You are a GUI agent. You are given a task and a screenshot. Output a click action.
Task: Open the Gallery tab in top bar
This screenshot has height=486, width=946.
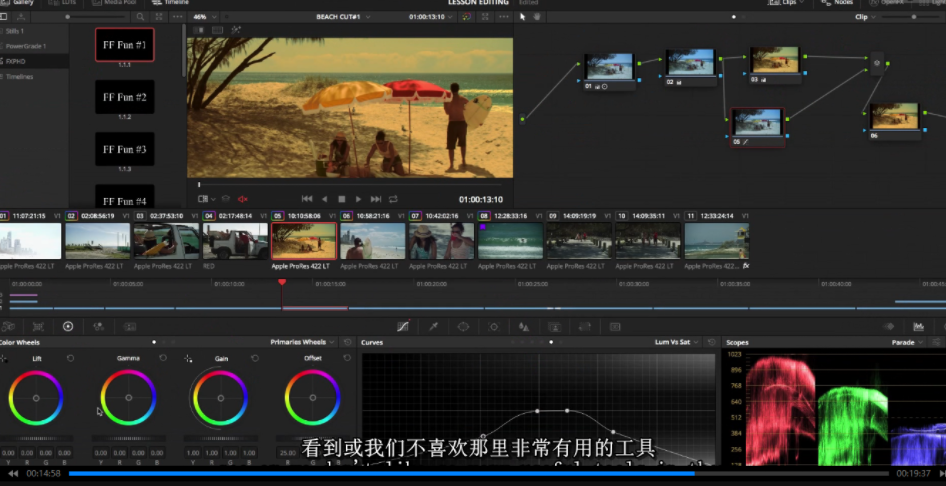[18, 2]
